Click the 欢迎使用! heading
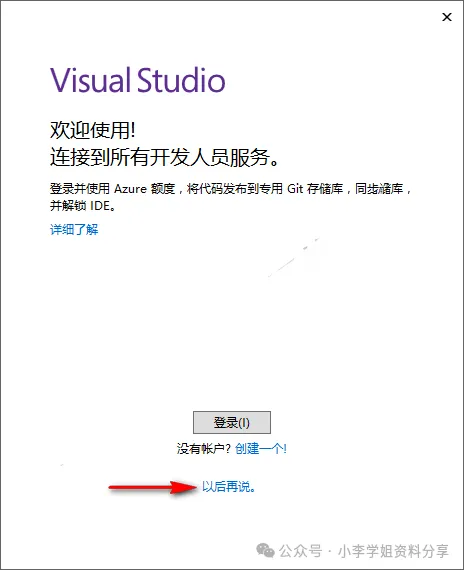Viewport: 464px width, 570px height. click(x=93, y=130)
